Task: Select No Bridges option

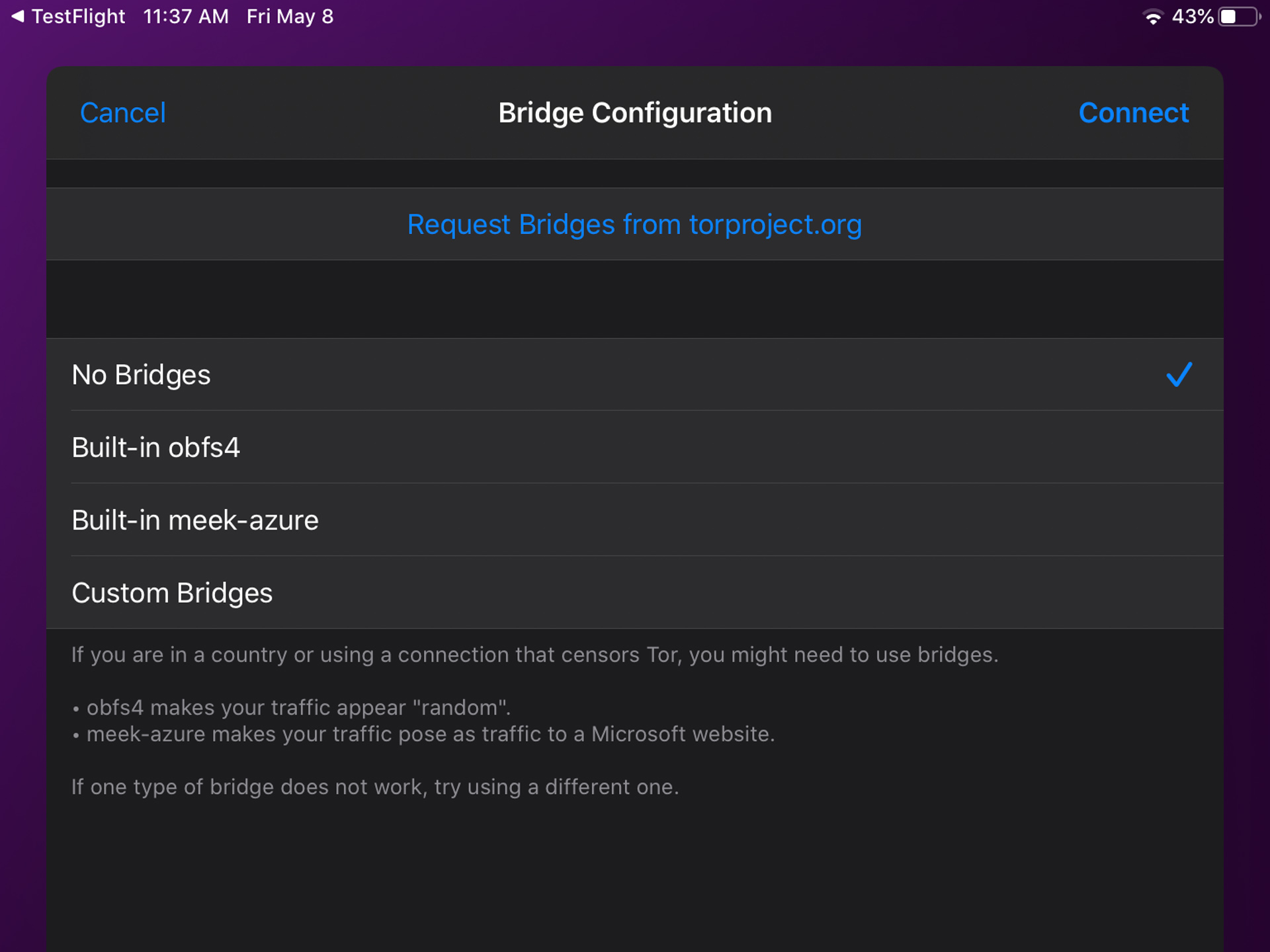Action: (634, 373)
